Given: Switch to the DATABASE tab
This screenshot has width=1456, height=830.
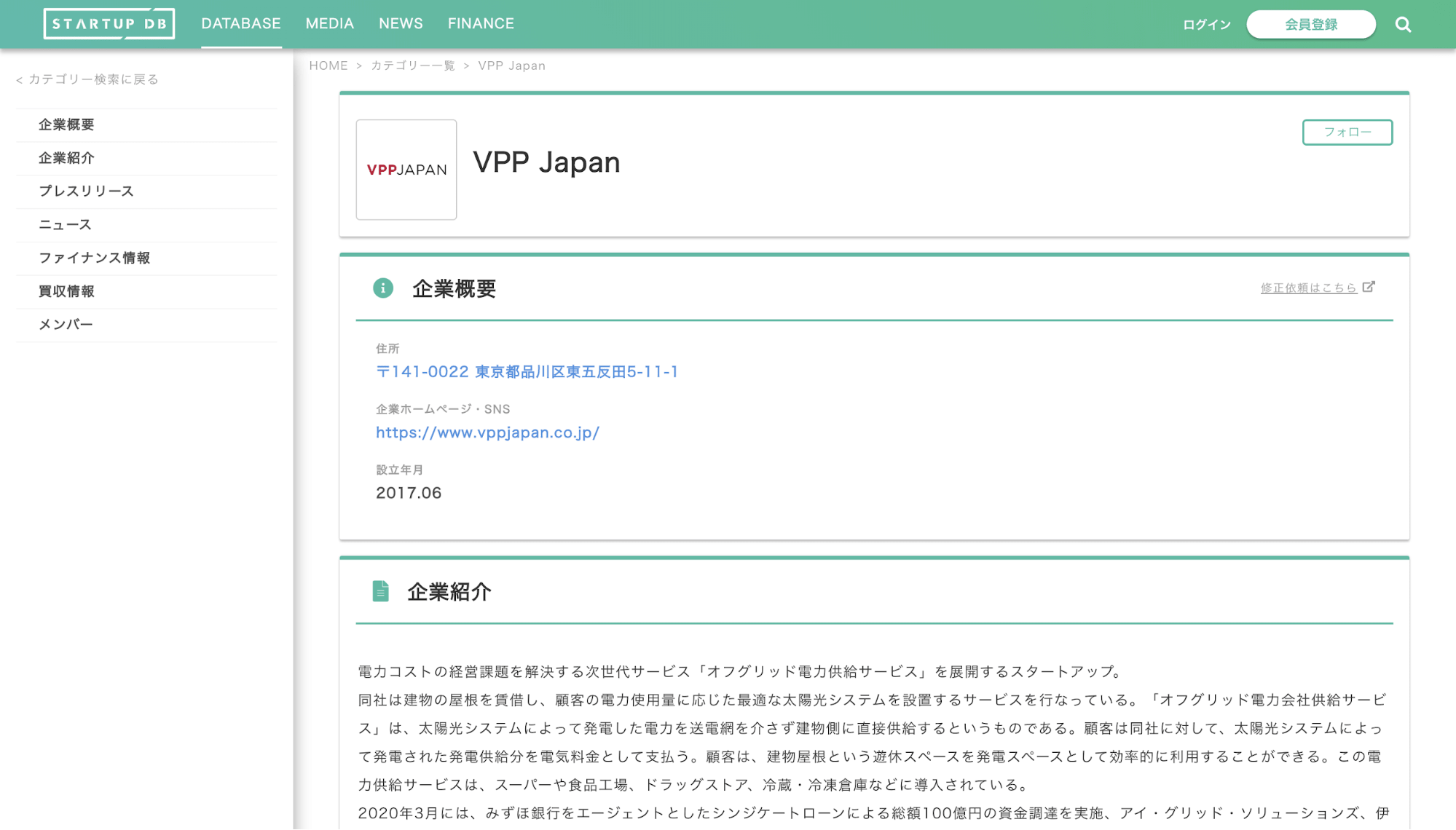Looking at the screenshot, I should point(241,23).
